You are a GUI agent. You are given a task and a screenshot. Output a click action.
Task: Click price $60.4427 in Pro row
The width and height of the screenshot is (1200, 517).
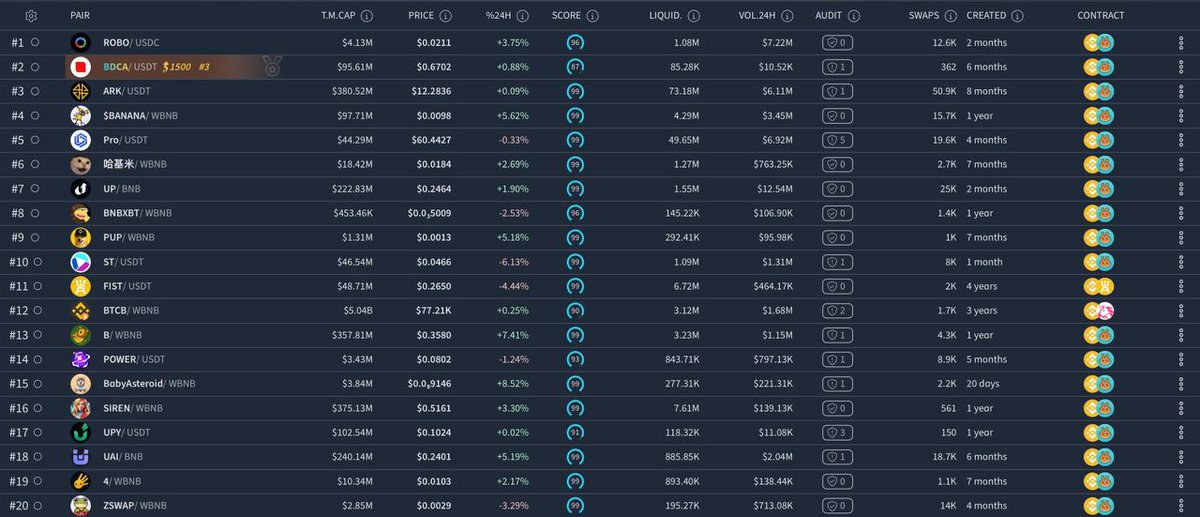(x=430, y=140)
